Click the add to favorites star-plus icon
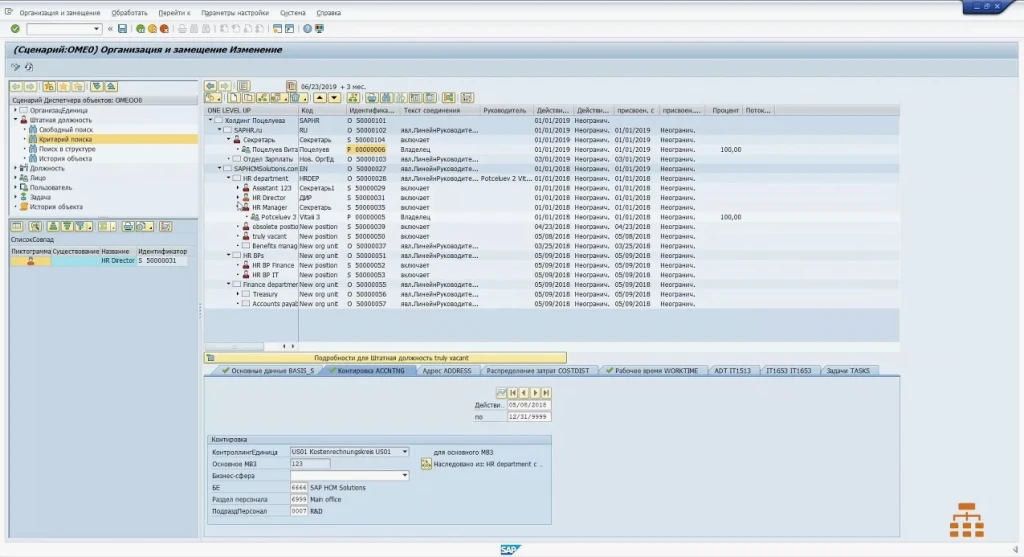 pos(49,86)
